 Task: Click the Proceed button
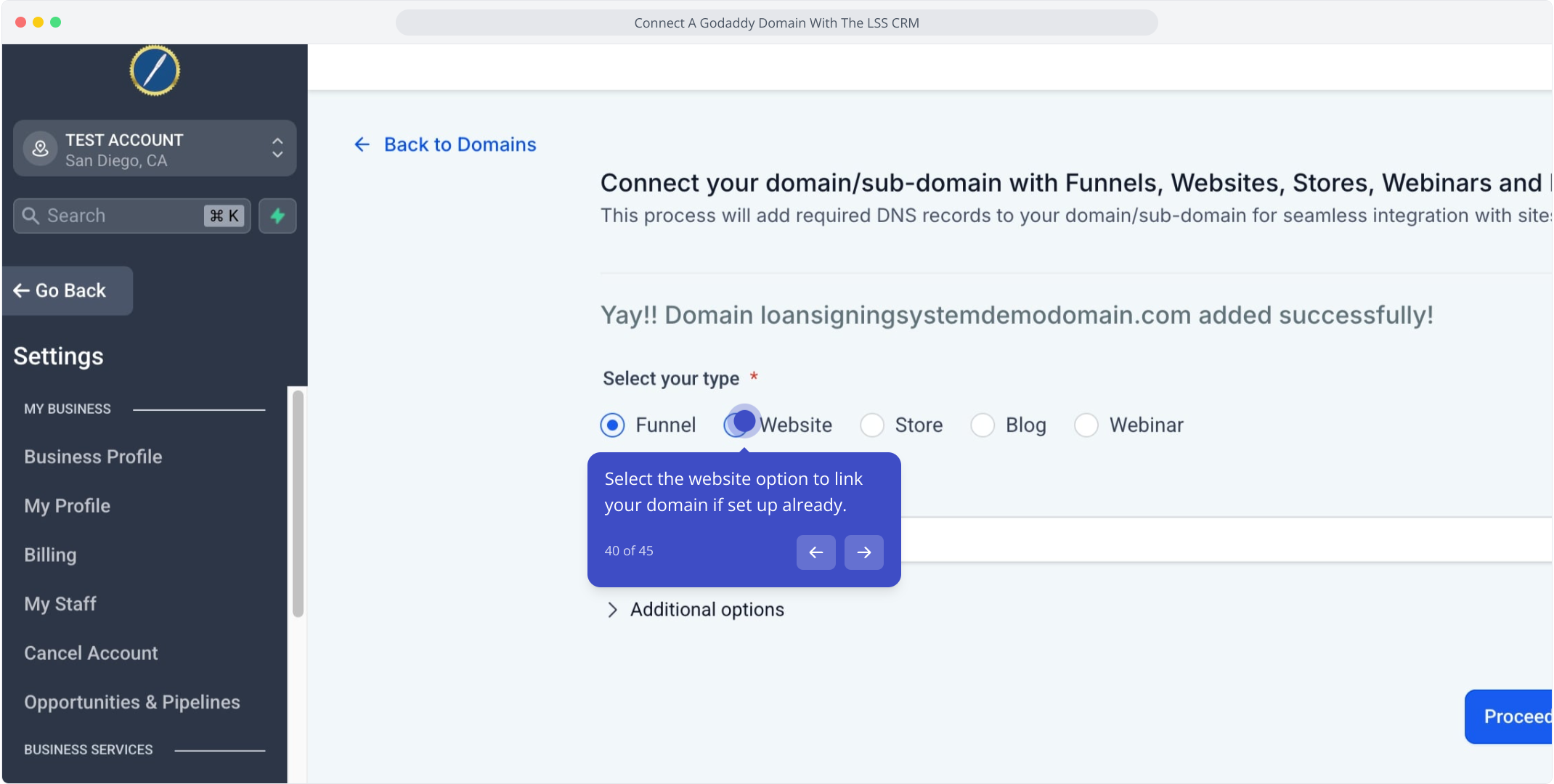[x=1509, y=716]
